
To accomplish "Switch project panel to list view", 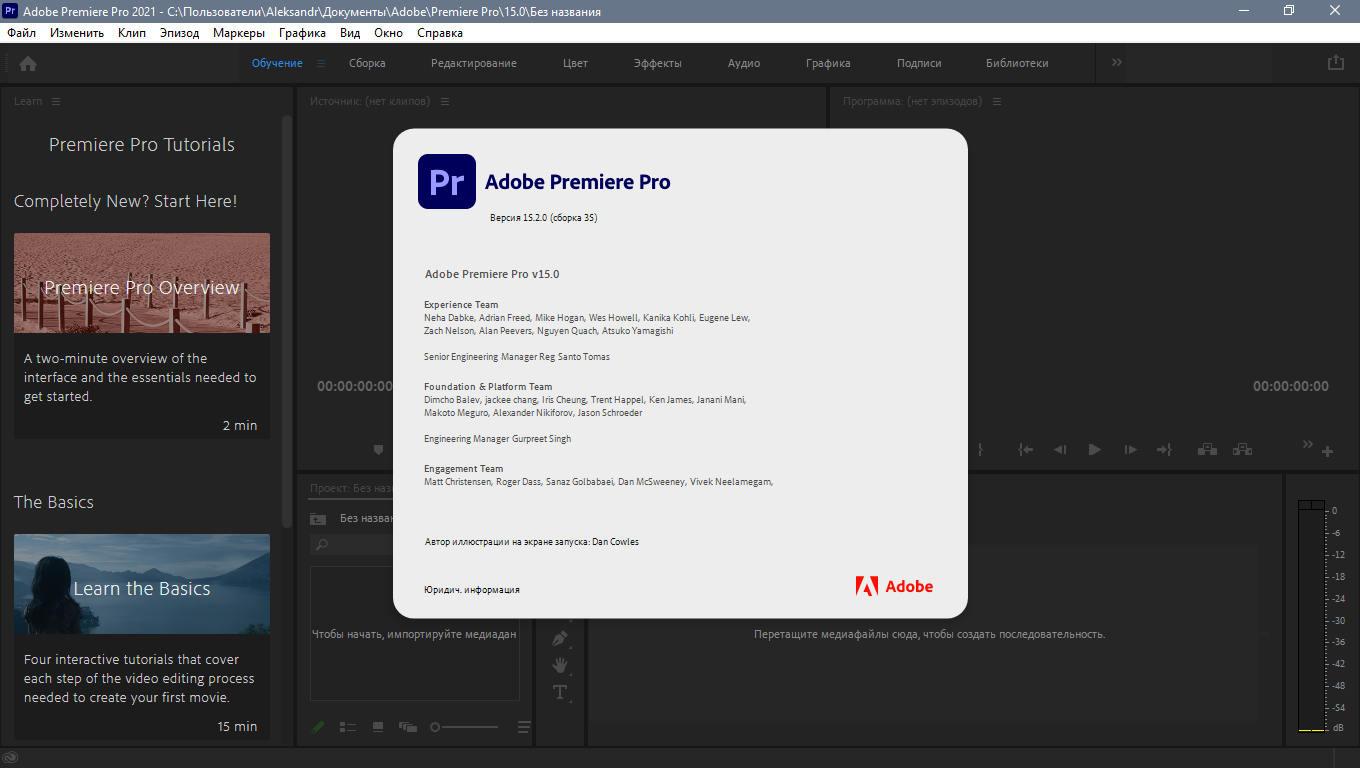I will click(348, 727).
